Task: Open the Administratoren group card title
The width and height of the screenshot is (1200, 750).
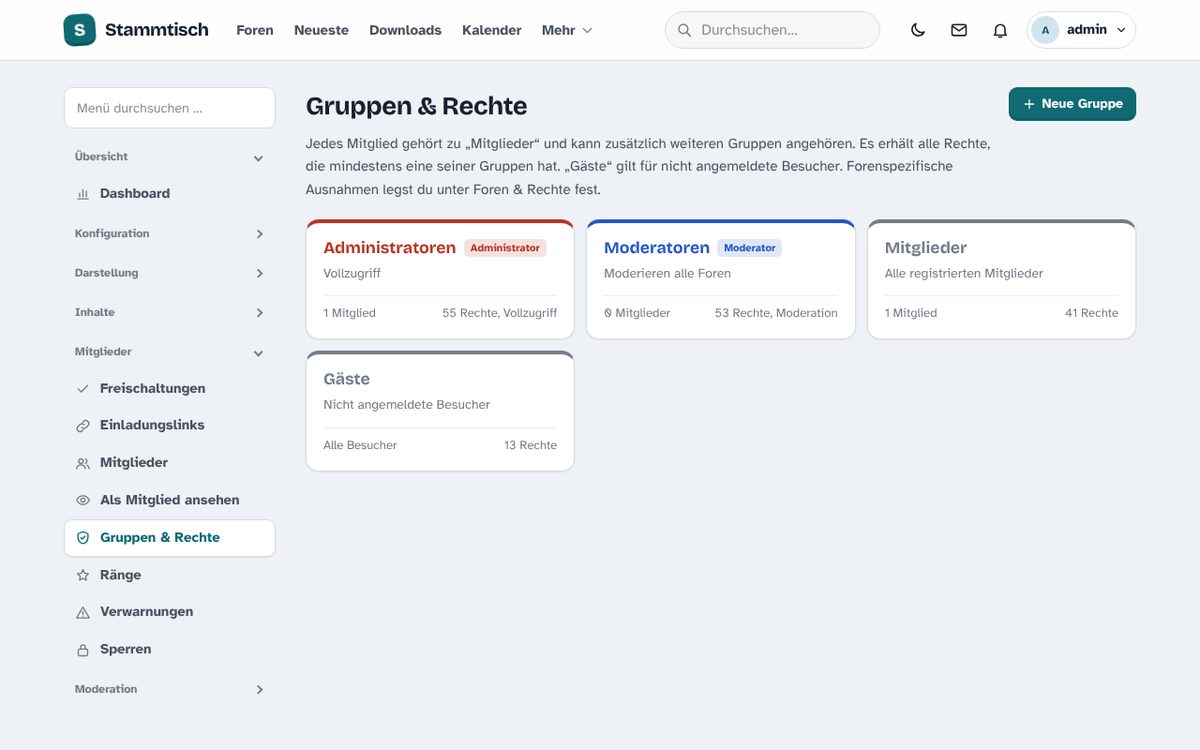Action: click(390, 248)
